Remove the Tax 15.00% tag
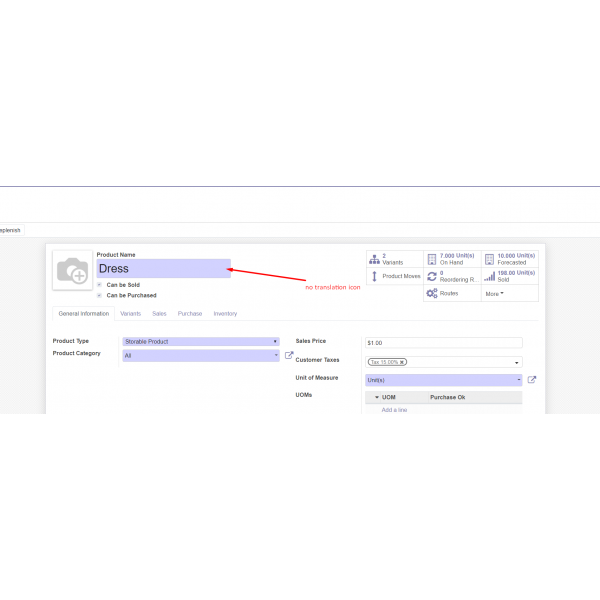Screen dimensions: 600x600 [402, 362]
